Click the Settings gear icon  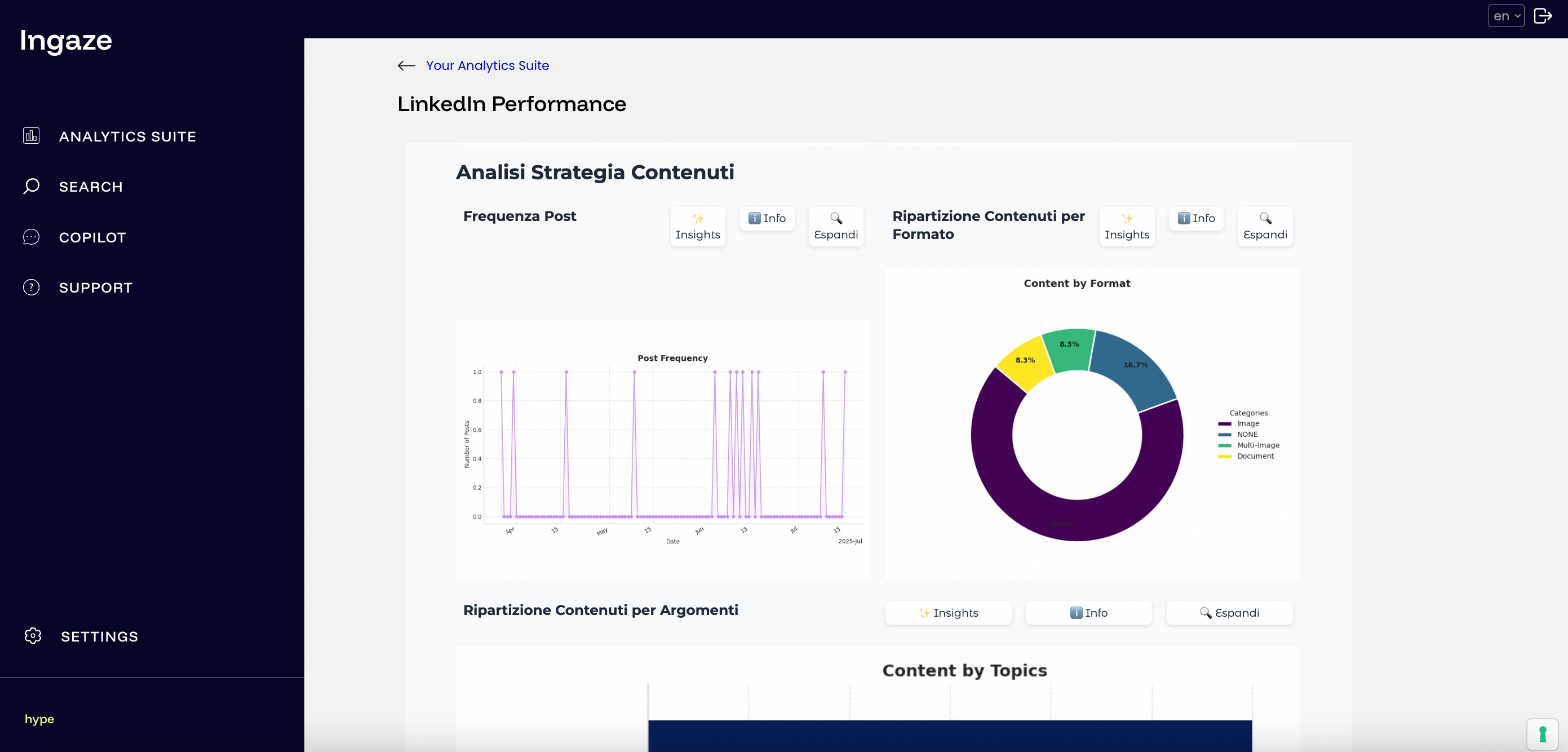33,636
